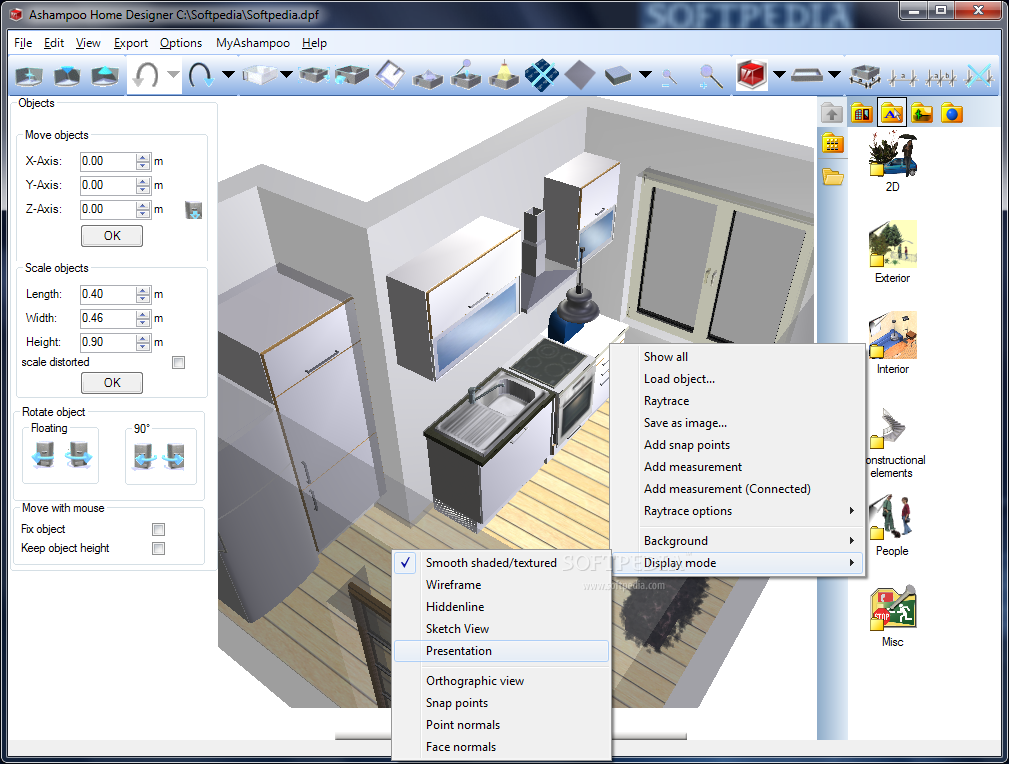
Task: Enable the Fix object checkbox
Action: click(x=158, y=529)
